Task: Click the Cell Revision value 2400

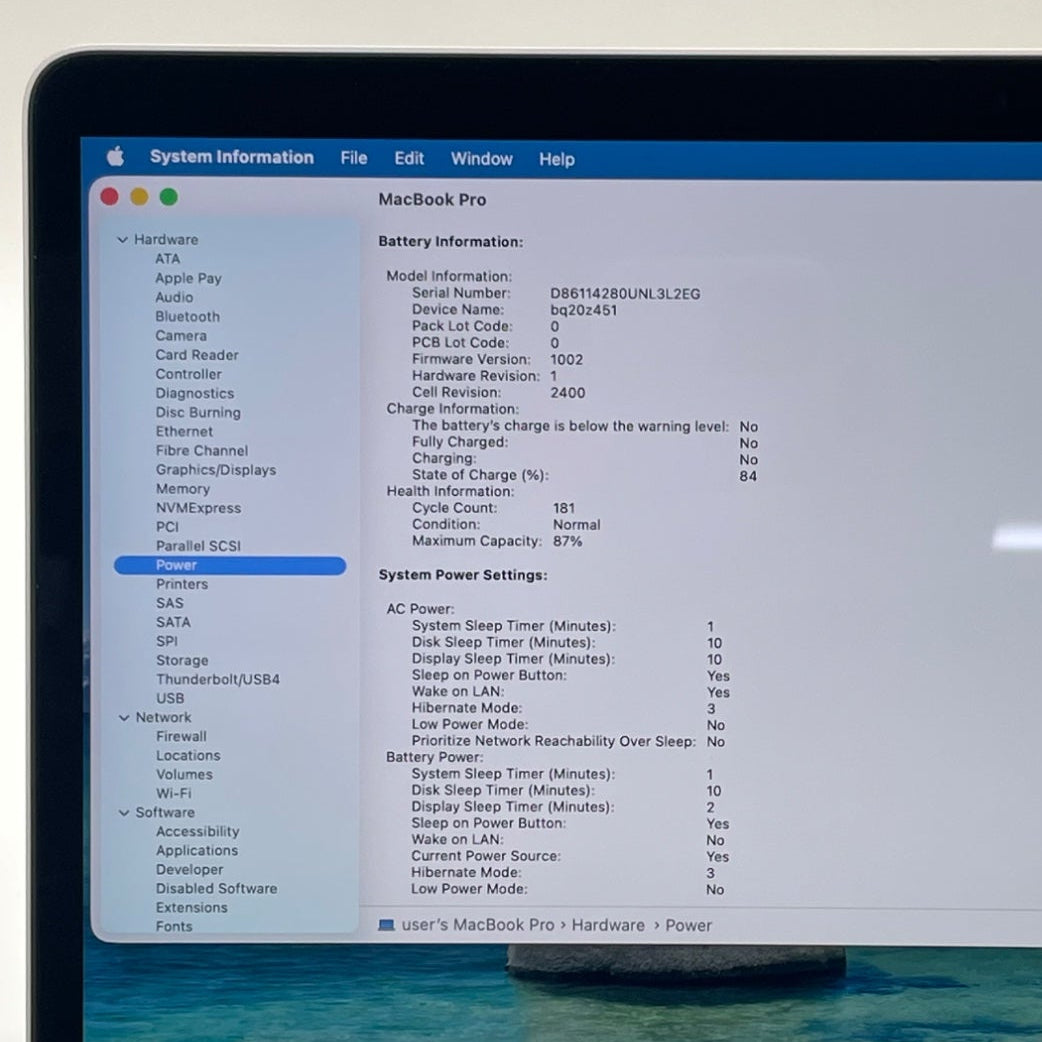Action: click(568, 393)
